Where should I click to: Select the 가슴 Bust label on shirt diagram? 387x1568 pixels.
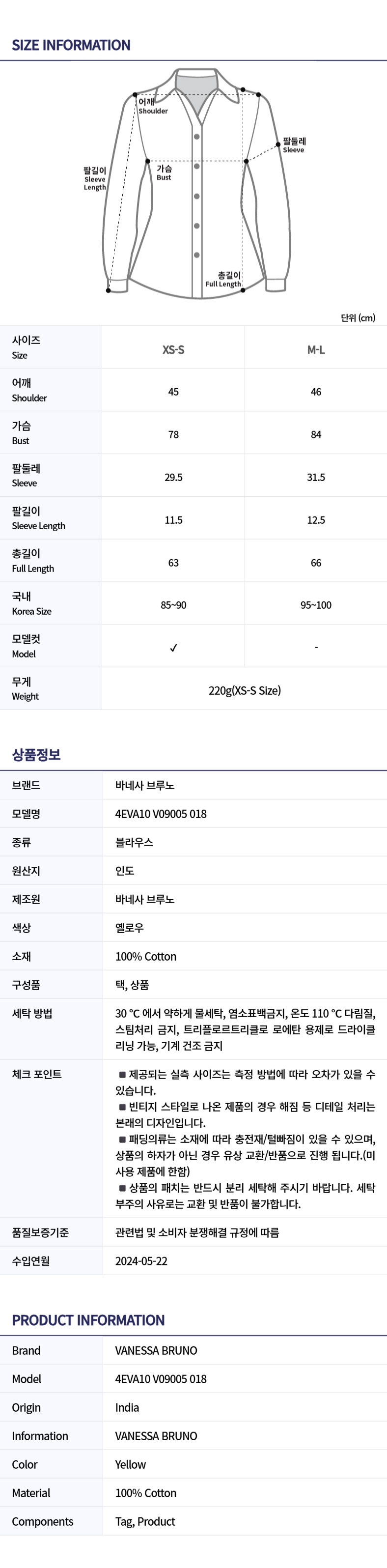pyautogui.click(x=165, y=172)
